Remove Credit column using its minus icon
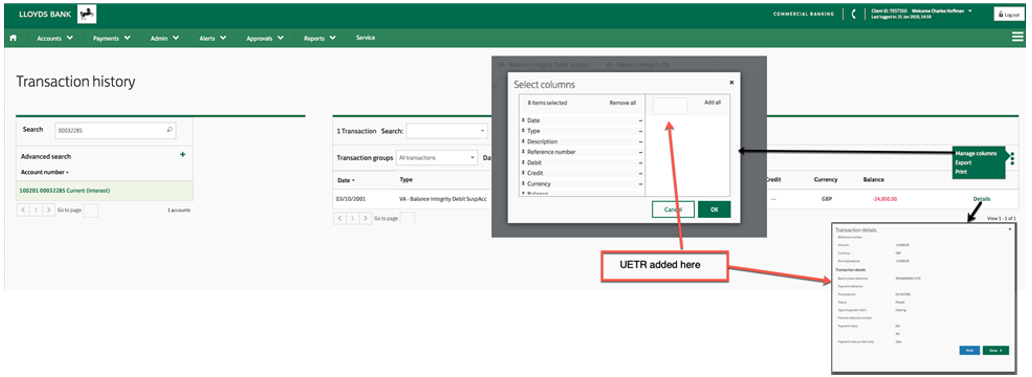The image size is (1032, 377). (x=640, y=174)
